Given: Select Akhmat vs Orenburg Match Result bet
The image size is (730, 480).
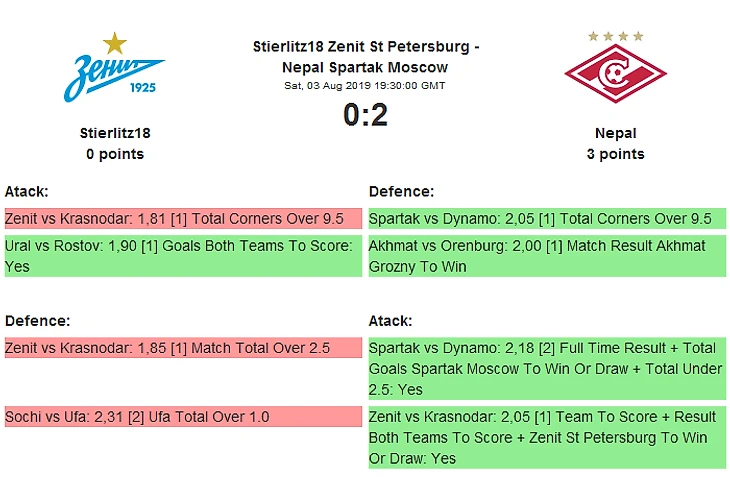Looking at the screenshot, I should click(546, 256).
